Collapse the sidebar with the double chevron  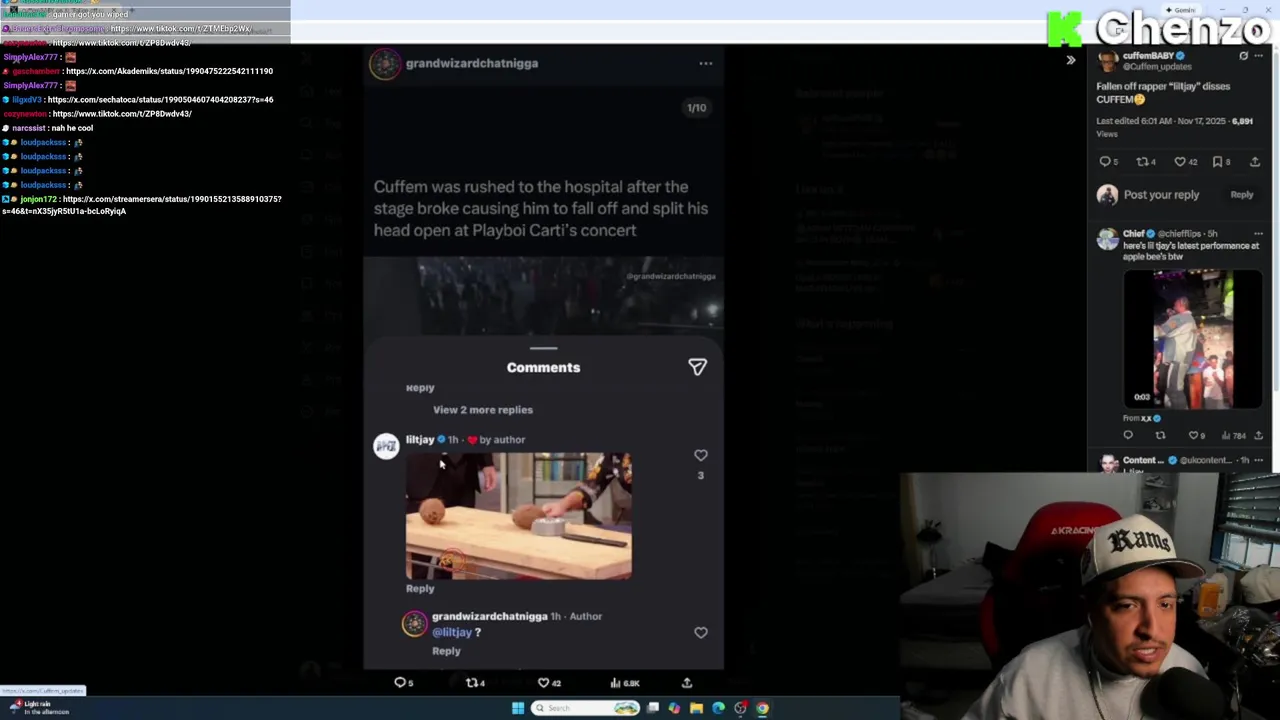(x=1071, y=60)
